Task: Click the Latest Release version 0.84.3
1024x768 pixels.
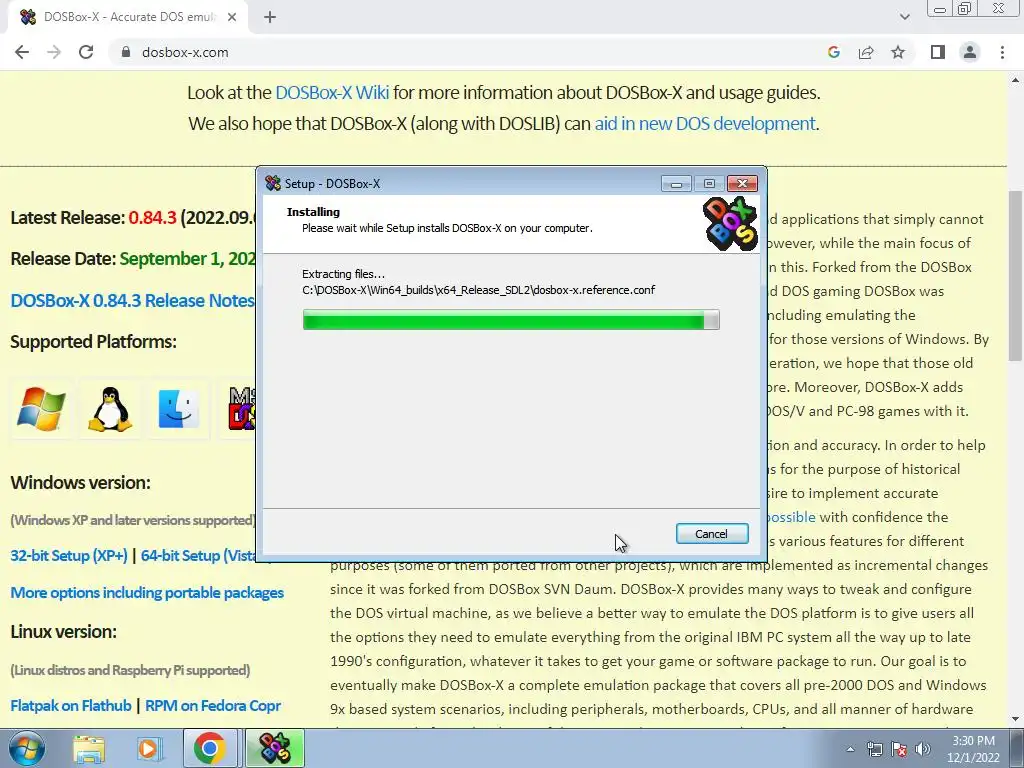Action: coord(152,217)
